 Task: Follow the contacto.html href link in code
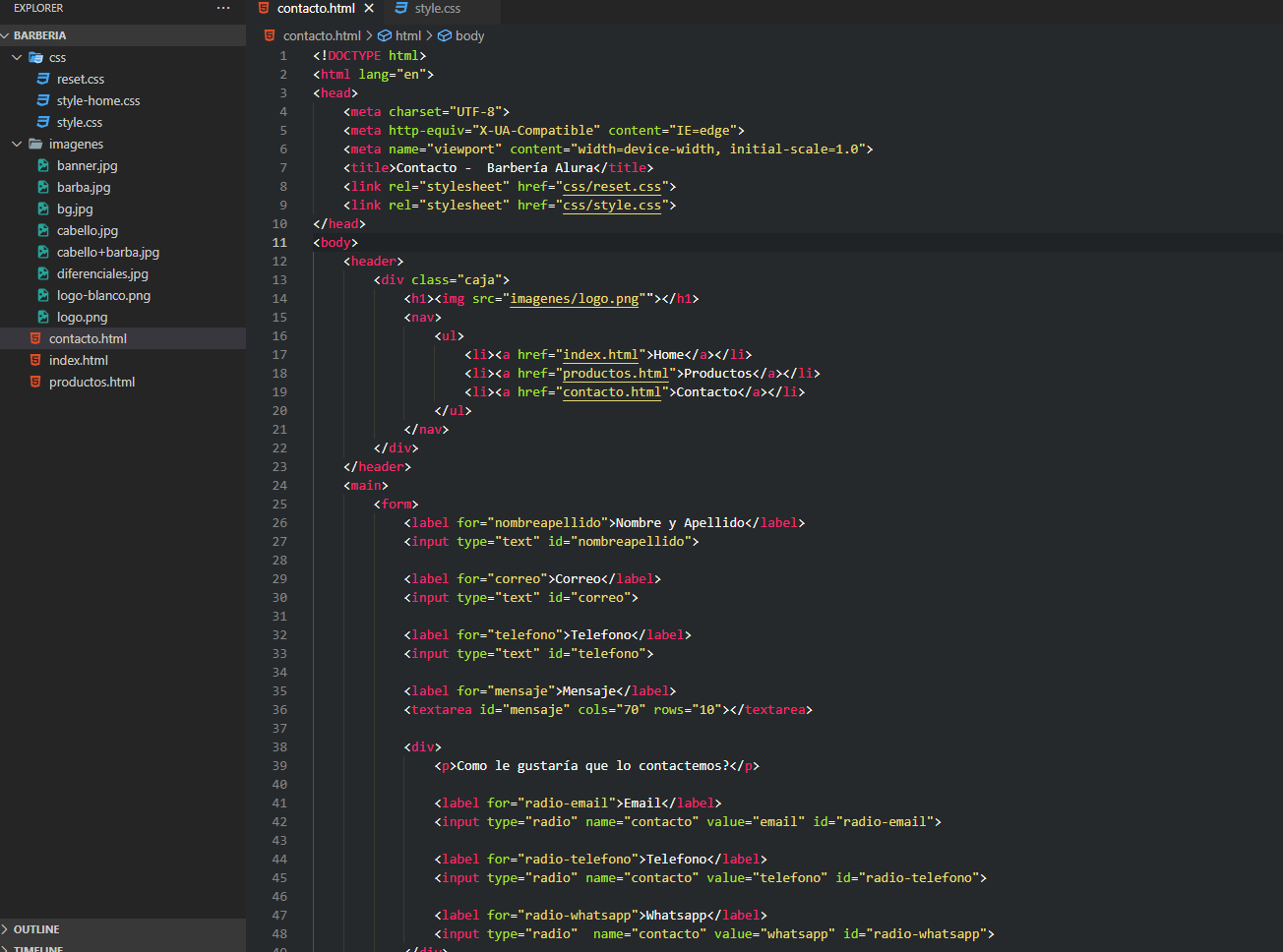click(x=612, y=391)
